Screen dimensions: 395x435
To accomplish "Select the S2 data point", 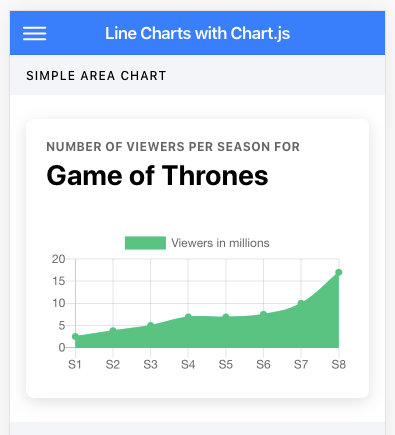I will pos(113,330).
